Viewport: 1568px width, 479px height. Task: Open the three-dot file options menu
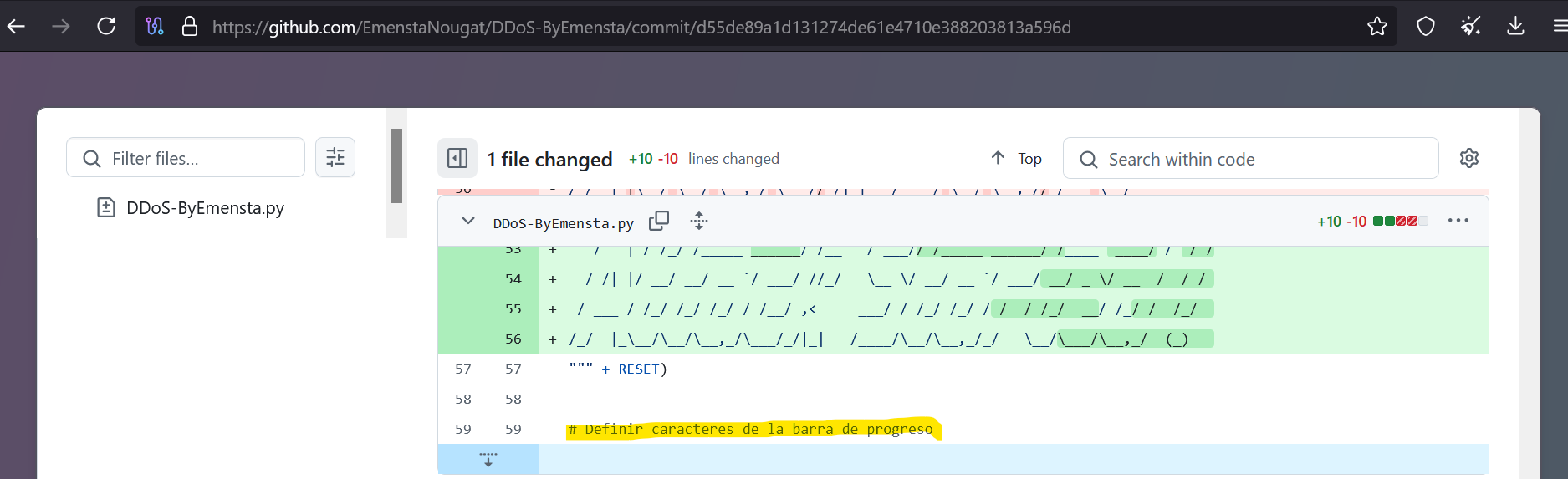pyautogui.click(x=1458, y=221)
